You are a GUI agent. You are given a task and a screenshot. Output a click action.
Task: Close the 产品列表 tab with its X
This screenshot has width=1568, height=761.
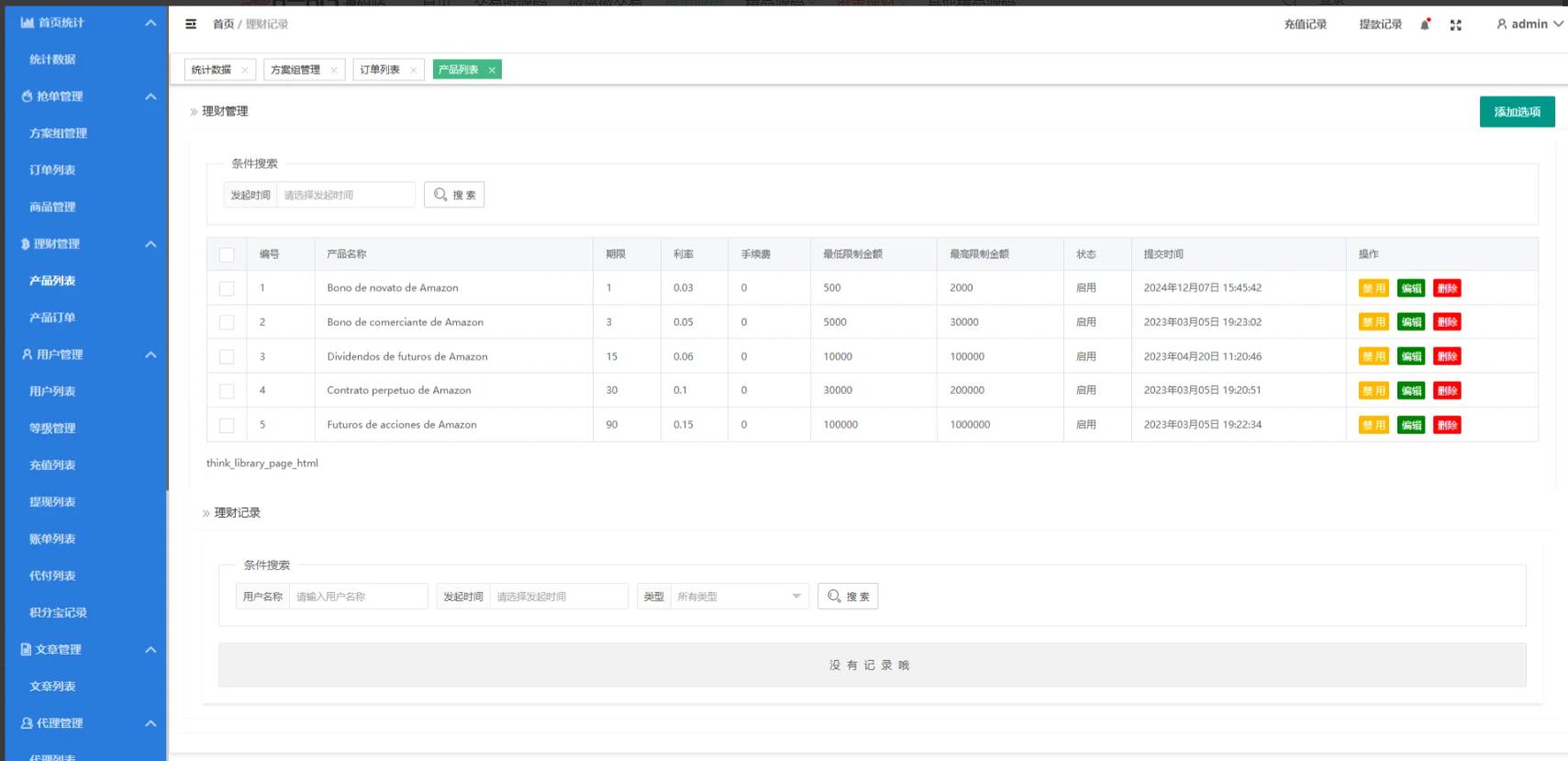(x=492, y=70)
